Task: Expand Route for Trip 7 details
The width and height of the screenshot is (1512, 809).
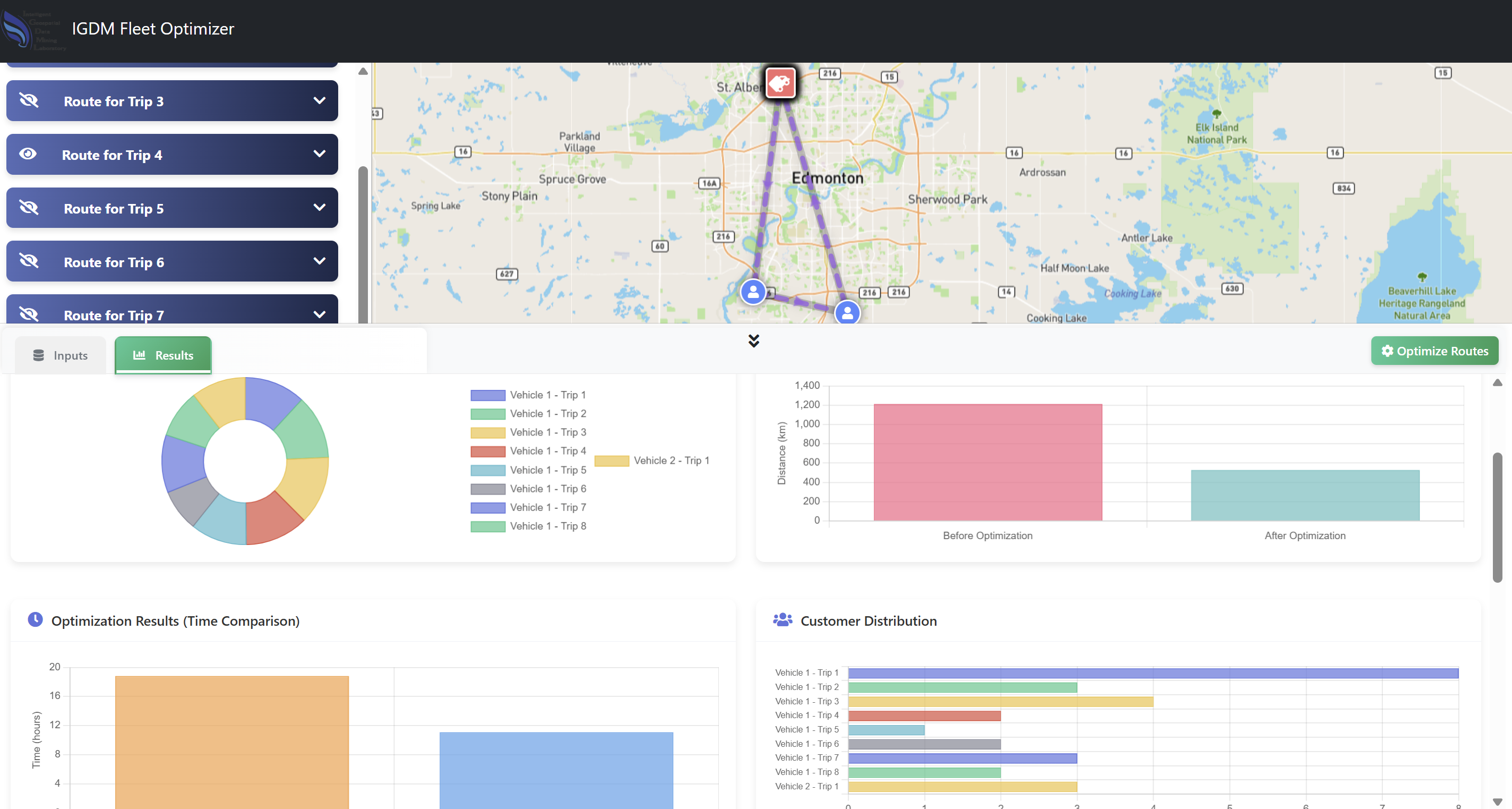Action: (x=319, y=314)
